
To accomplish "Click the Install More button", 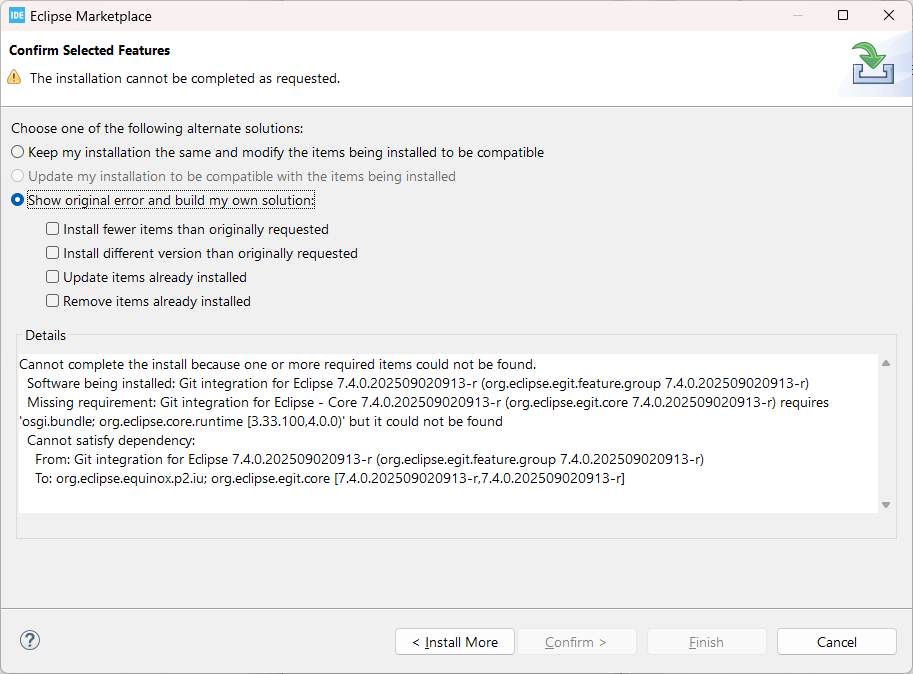I will 455,642.
